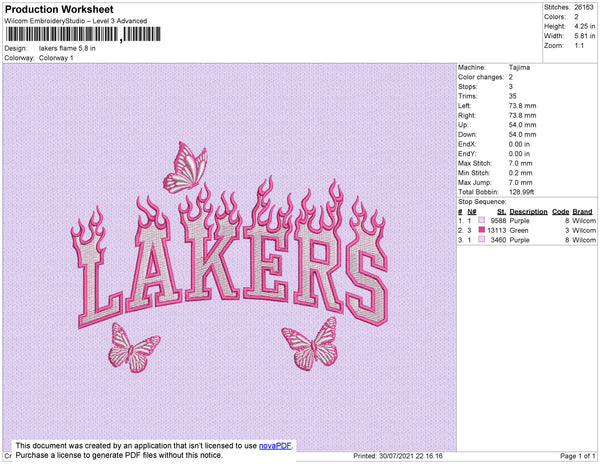600x464 pixels.
Task: Click stitch count 9588 in stop row 1
Action: 498,221
